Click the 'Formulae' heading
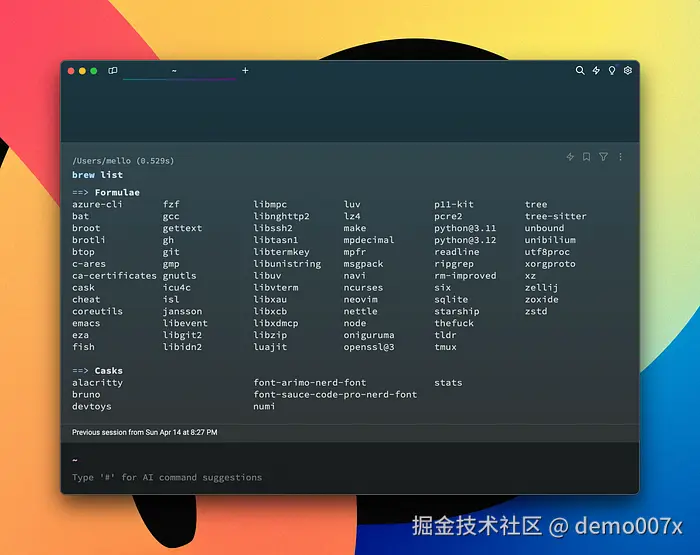This screenshot has height=555, width=700. point(117,192)
